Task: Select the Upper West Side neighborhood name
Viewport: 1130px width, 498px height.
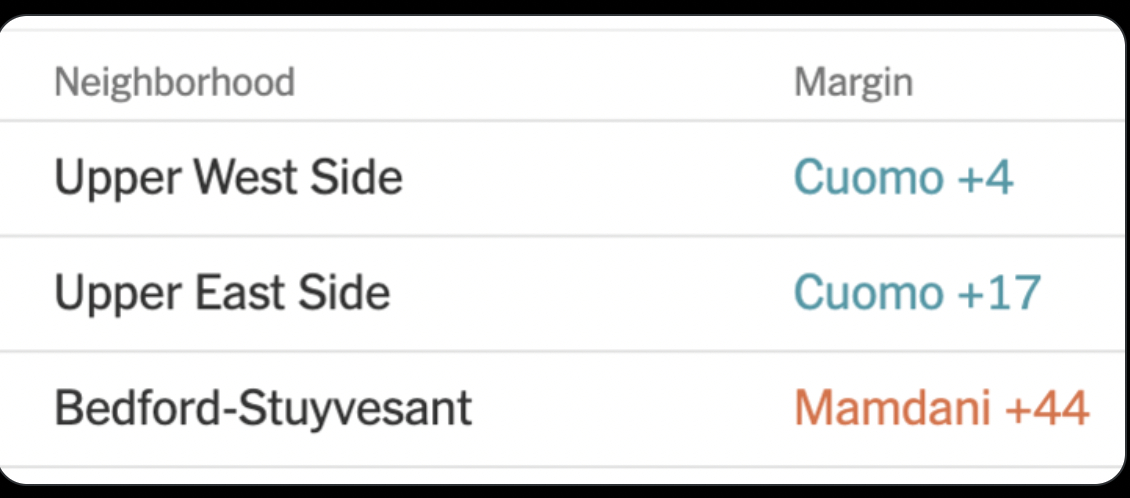Action: click(228, 178)
